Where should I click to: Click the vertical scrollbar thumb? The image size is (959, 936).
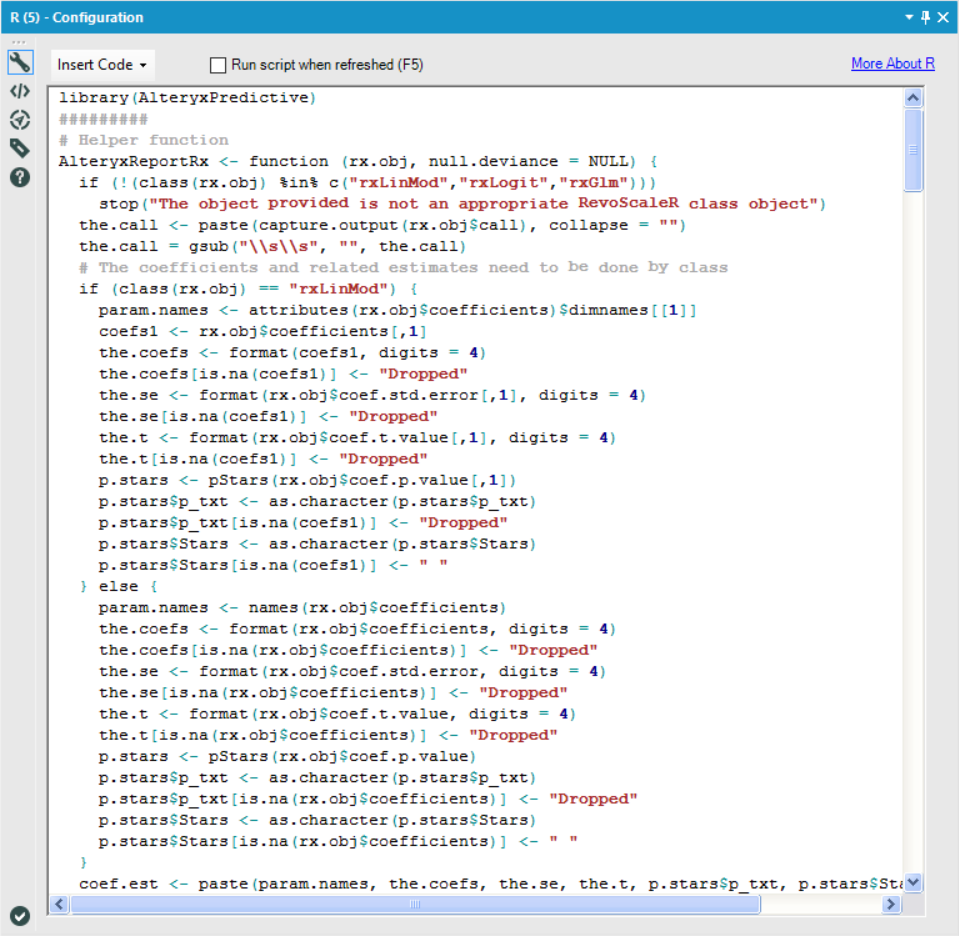point(913,150)
